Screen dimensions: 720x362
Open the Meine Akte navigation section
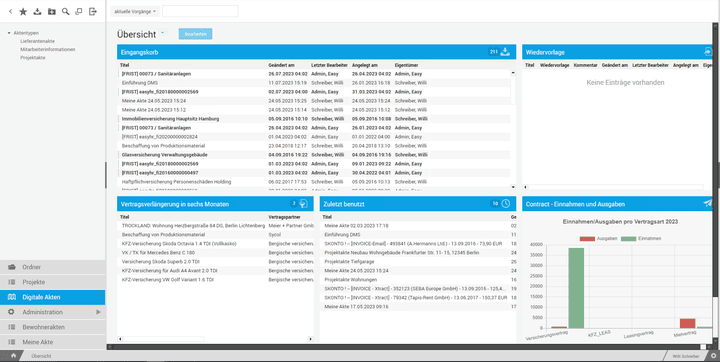pyautogui.click(x=52, y=342)
